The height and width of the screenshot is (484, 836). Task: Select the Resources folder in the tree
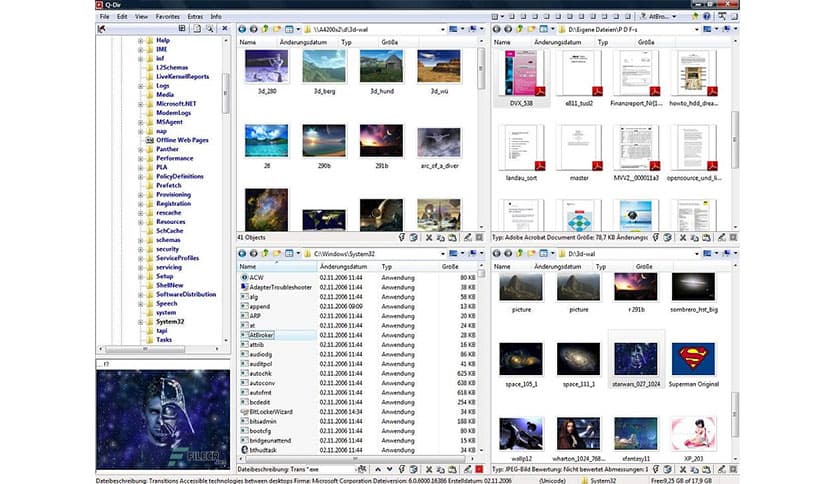170,221
